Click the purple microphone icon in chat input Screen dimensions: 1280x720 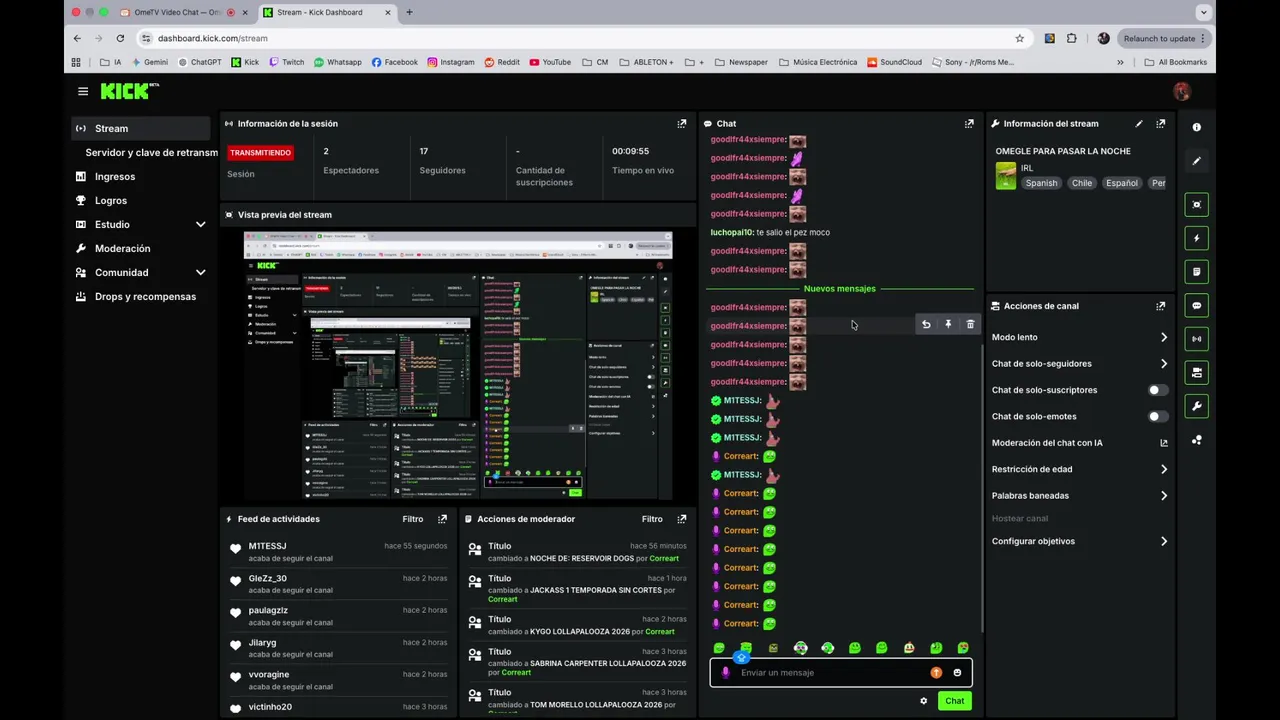tap(726, 673)
